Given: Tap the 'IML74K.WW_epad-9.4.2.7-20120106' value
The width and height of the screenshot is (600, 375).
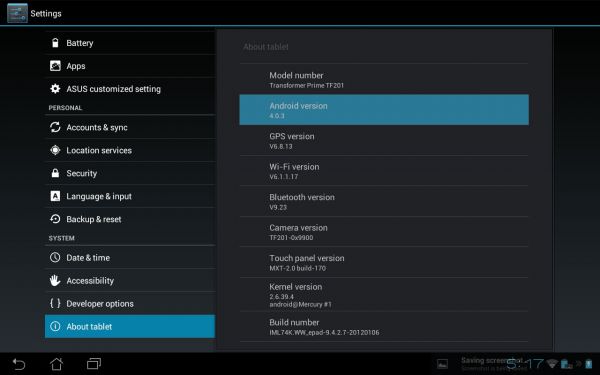Looking at the screenshot, I should click(324, 333).
